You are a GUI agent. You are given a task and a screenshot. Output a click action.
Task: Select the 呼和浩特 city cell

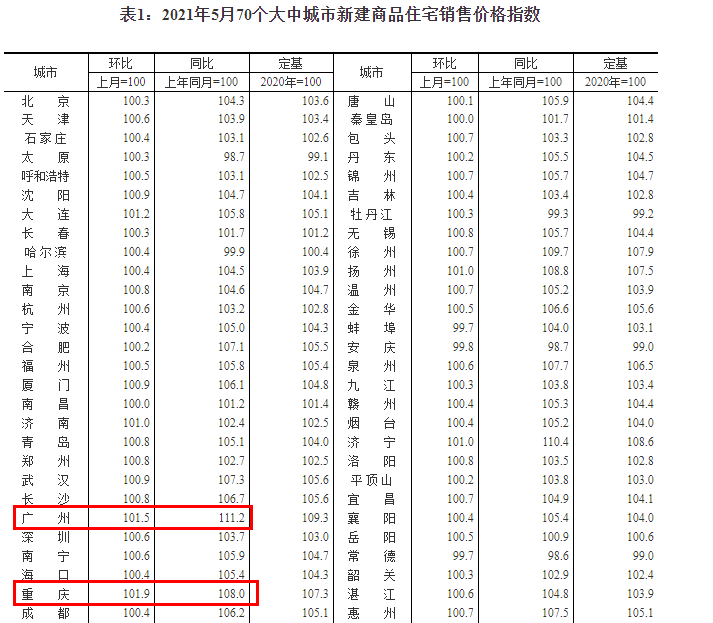click(x=45, y=176)
